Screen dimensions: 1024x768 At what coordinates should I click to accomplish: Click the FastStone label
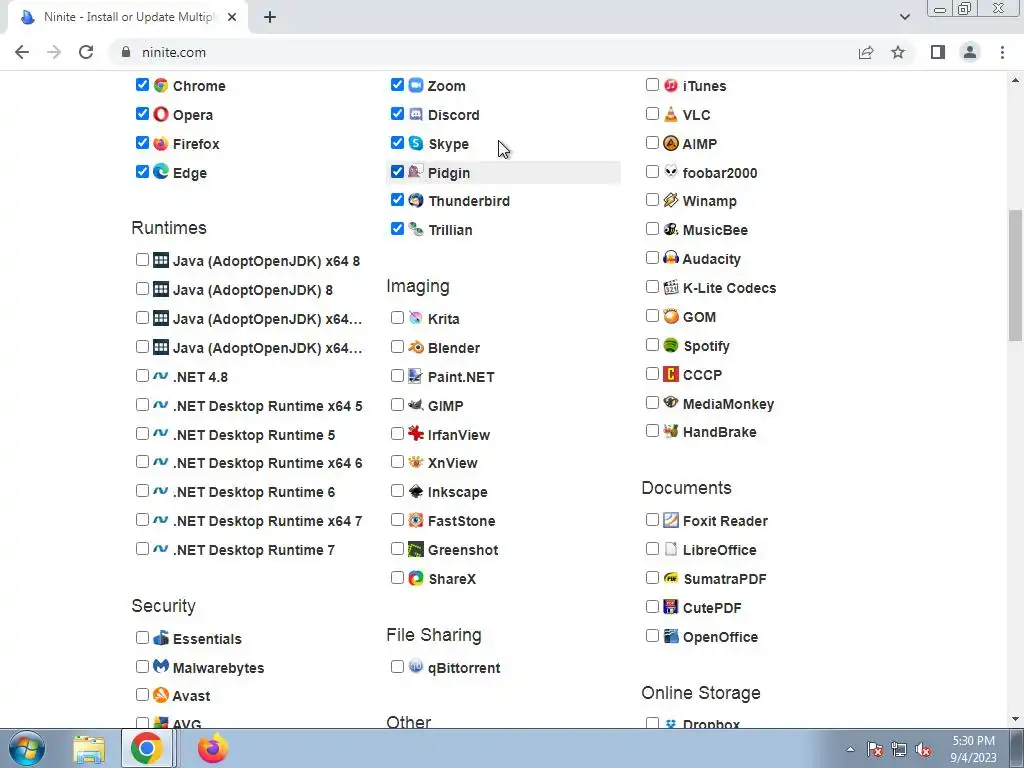click(462, 521)
